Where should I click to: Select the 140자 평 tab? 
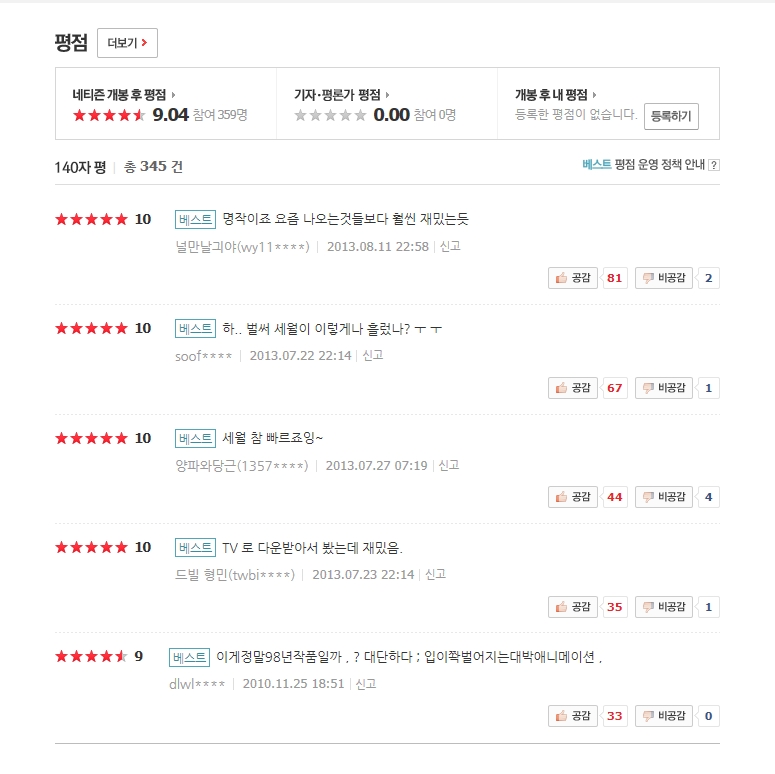(x=80, y=167)
